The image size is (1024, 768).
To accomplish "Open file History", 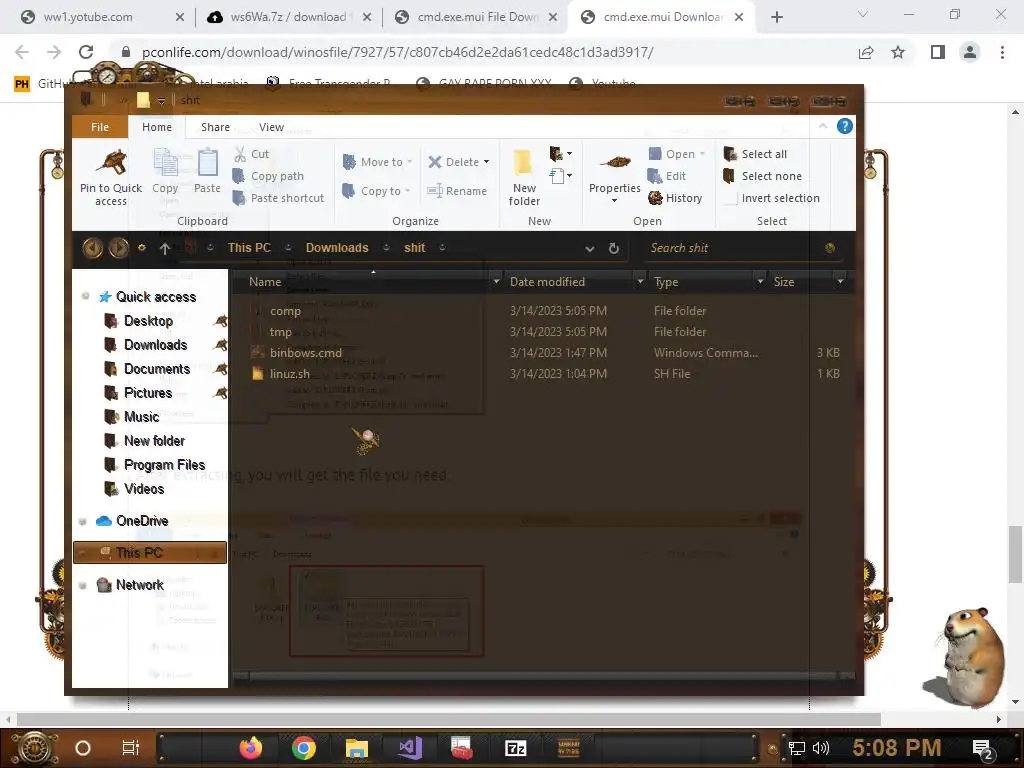I will 675,198.
